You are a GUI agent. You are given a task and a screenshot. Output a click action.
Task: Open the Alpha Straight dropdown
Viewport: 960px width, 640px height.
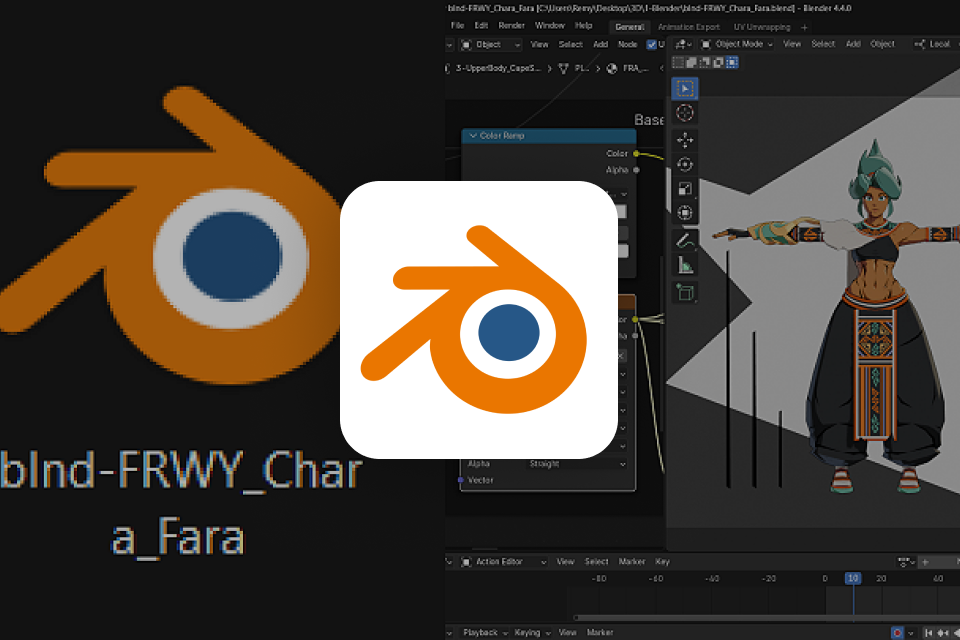[x=577, y=464]
